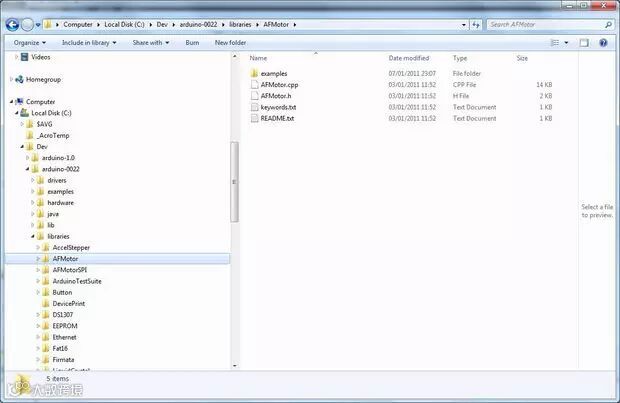Select examples folder in navigation tree
This screenshot has width=620, height=403.
click(x=60, y=191)
